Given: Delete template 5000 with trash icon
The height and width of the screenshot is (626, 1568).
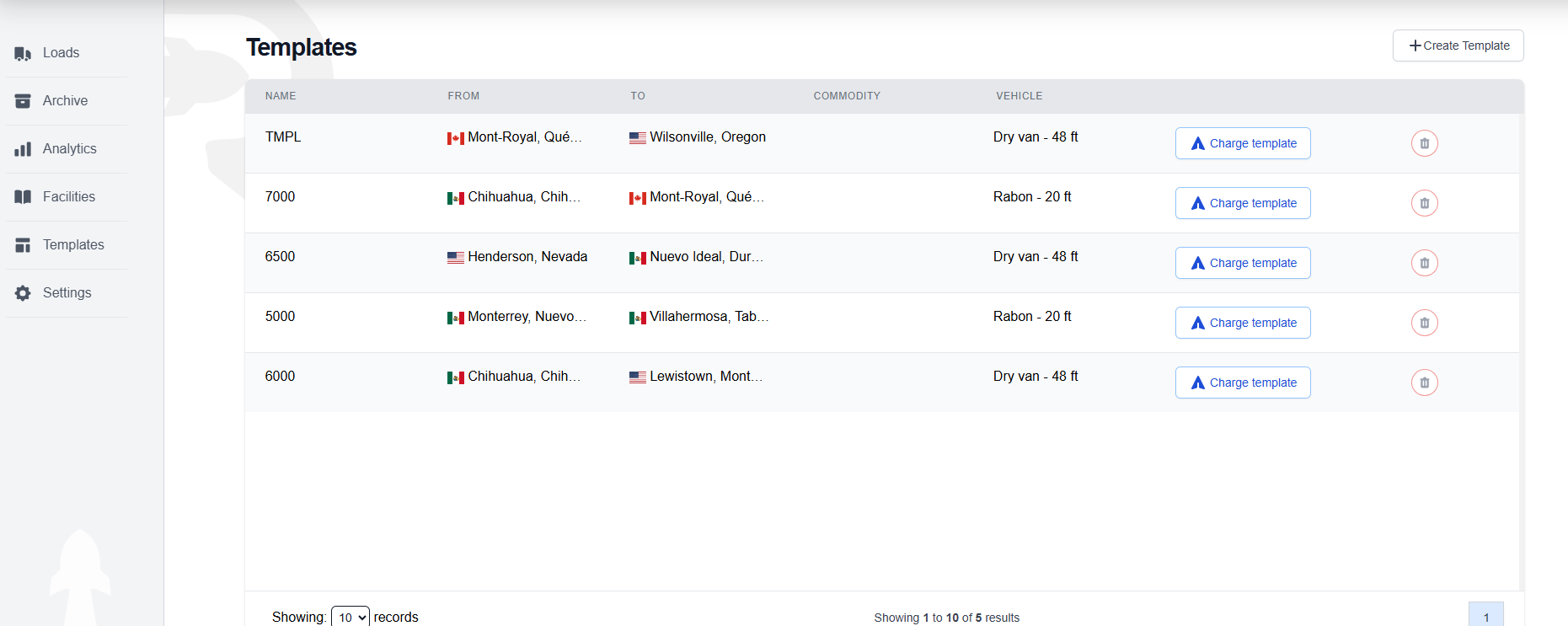Looking at the screenshot, I should click(1424, 323).
